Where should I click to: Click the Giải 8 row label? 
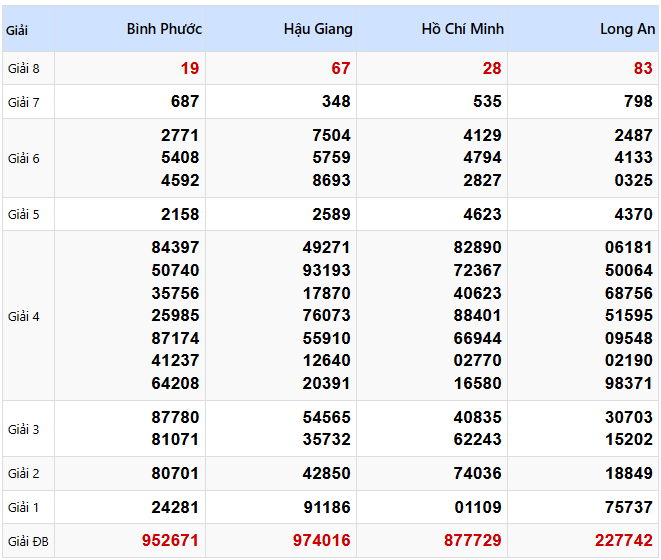coord(24,68)
